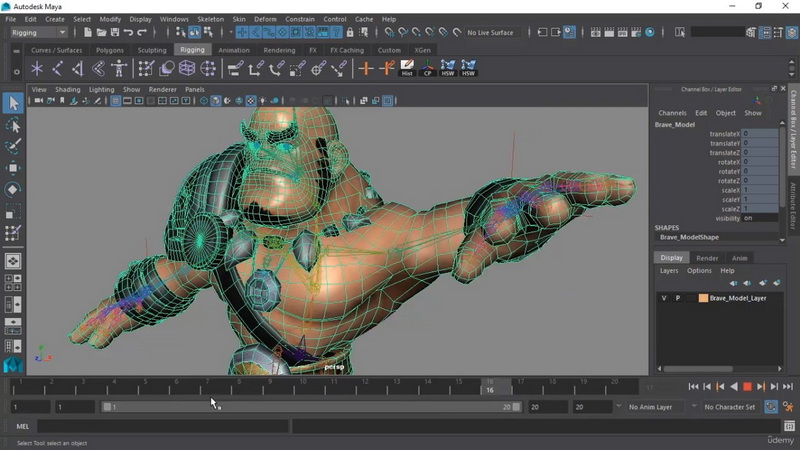The width and height of the screenshot is (800, 450).
Task: Open the viewport Shading menu
Action: [x=67, y=89]
